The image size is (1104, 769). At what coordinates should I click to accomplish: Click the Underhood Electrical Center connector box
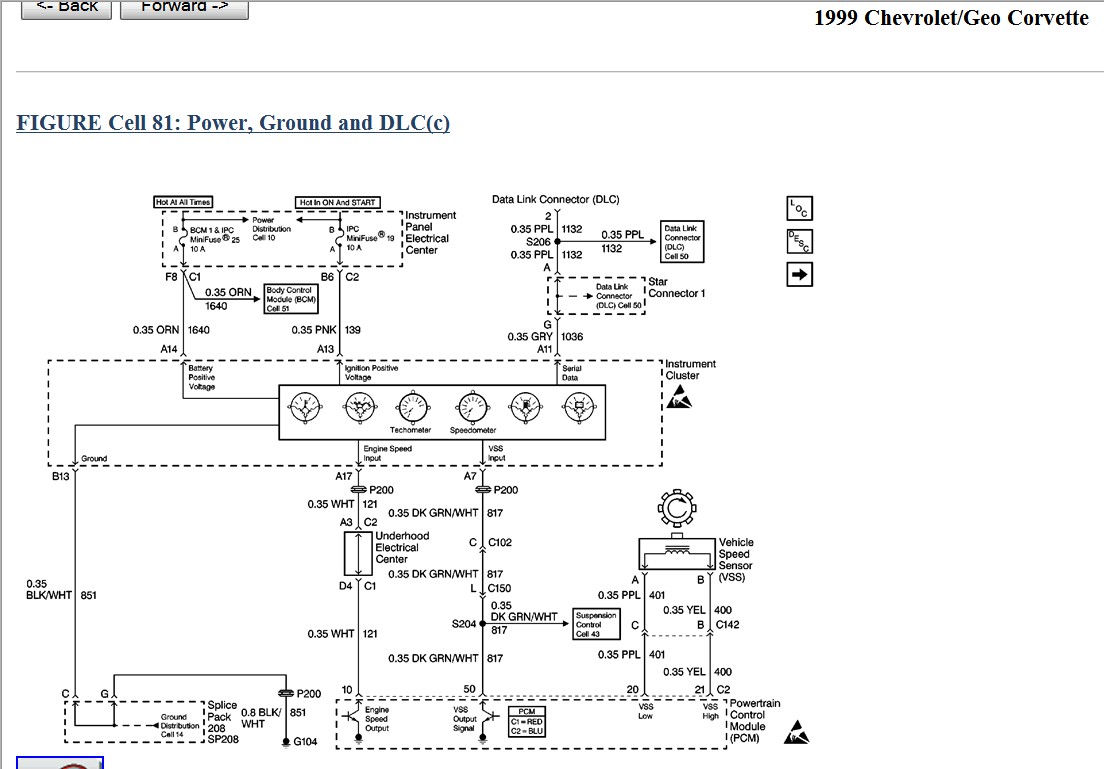click(x=357, y=550)
